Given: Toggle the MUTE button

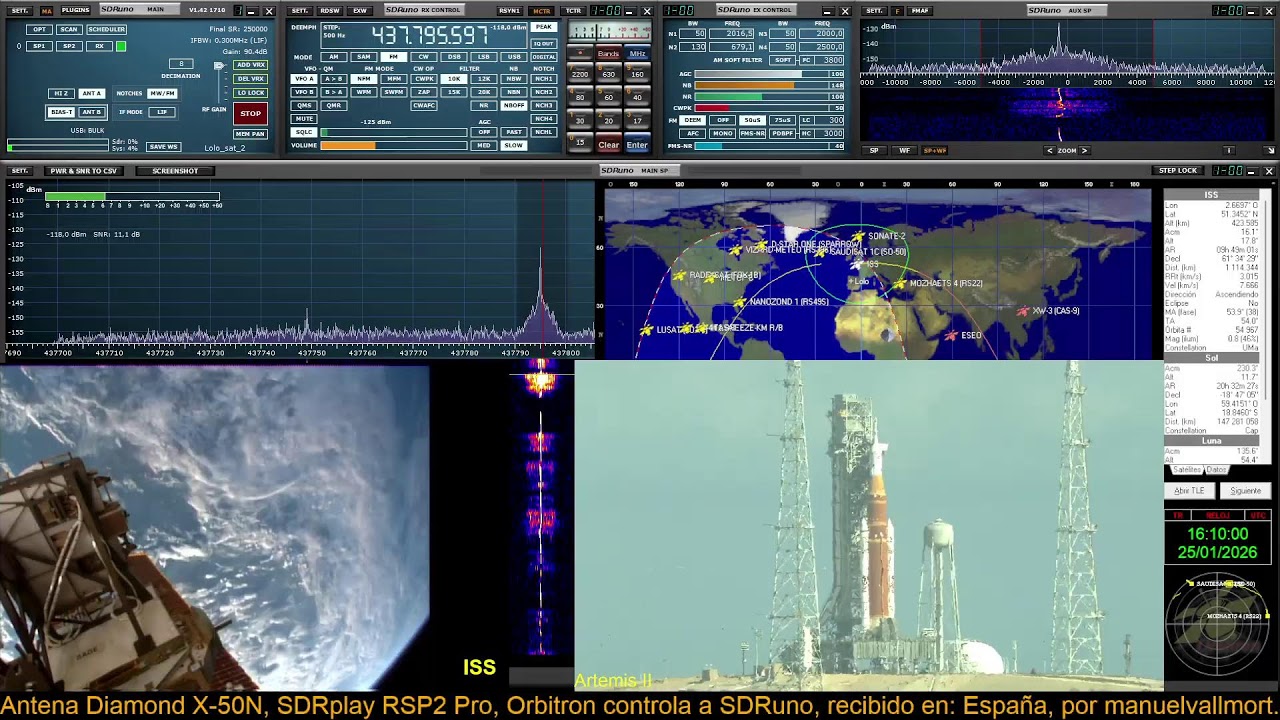Looking at the screenshot, I should [x=303, y=119].
